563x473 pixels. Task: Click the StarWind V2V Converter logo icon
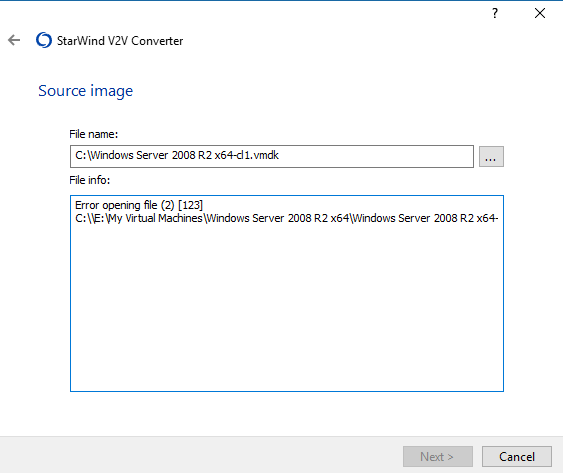click(44, 40)
